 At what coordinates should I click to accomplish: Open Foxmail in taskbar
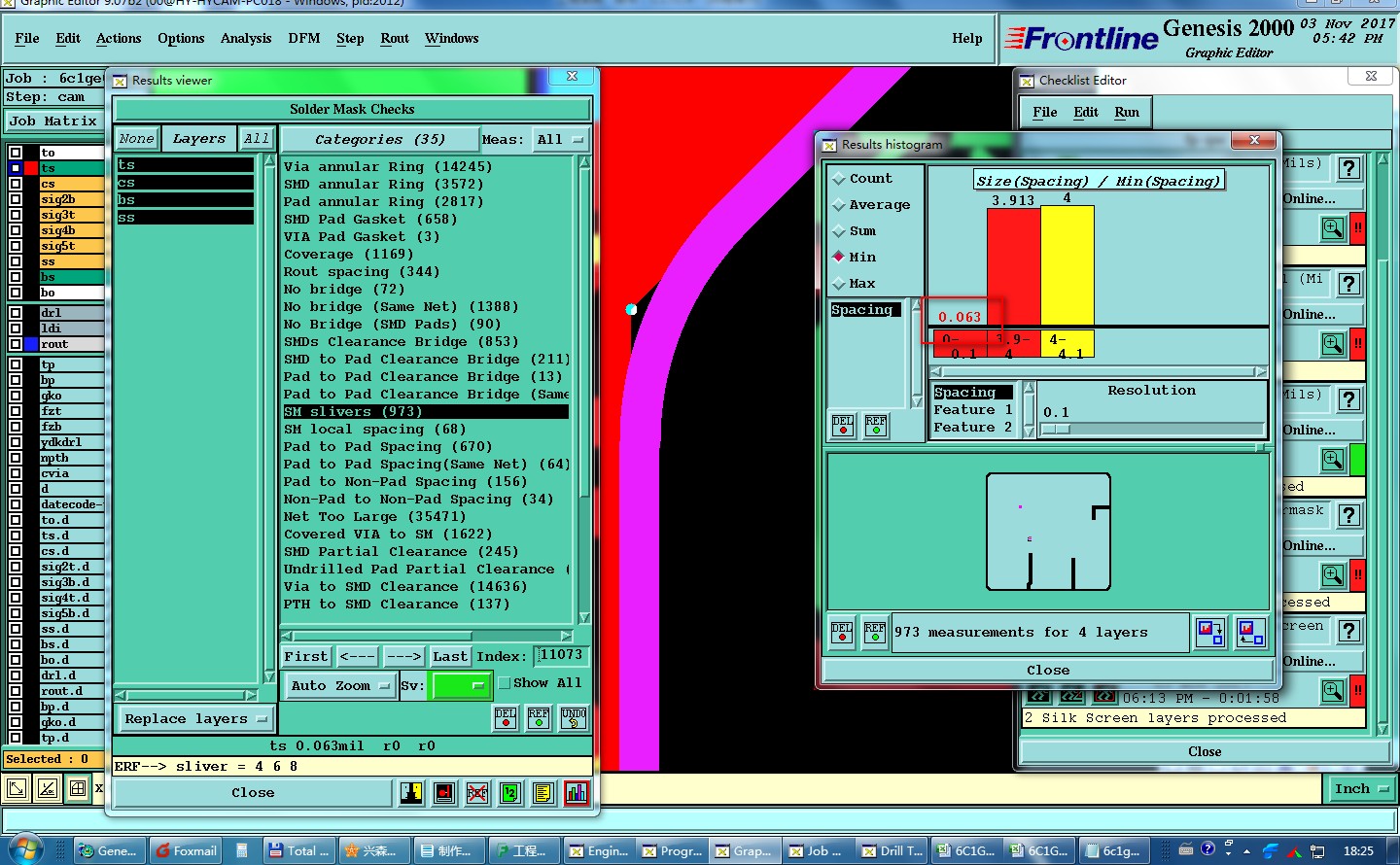(187, 850)
